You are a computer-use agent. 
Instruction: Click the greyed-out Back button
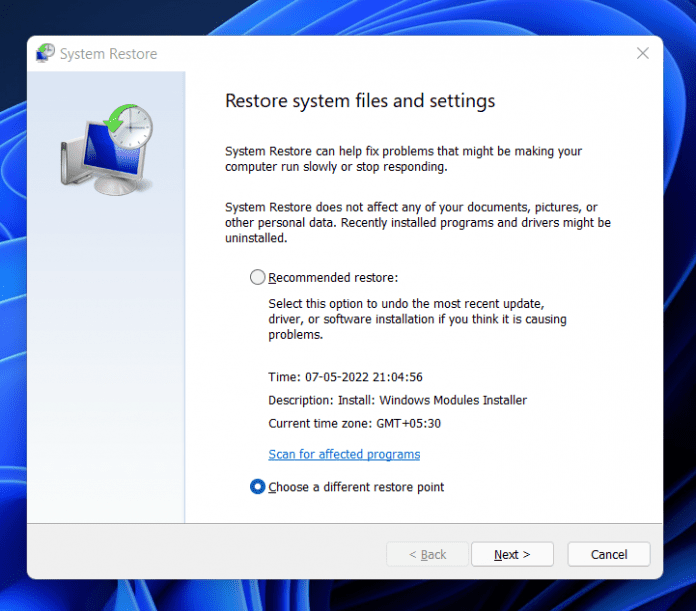pos(428,554)
